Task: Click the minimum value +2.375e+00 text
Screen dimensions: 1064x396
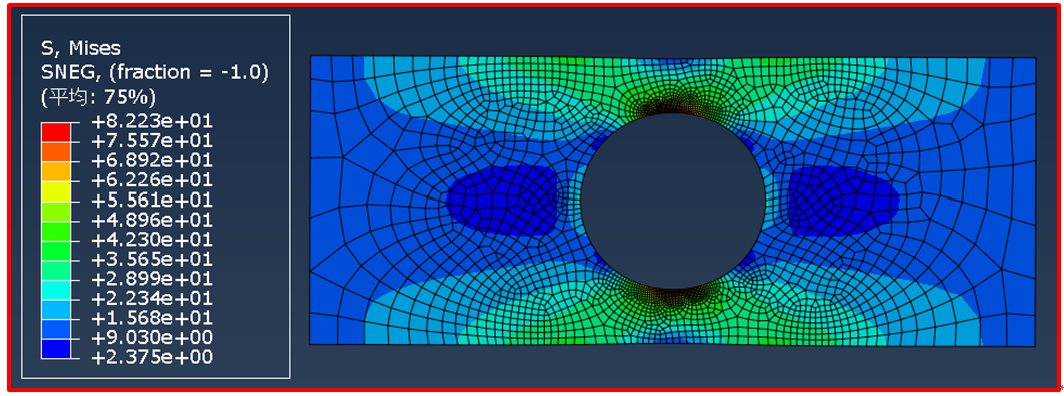Action: point(147,357)
